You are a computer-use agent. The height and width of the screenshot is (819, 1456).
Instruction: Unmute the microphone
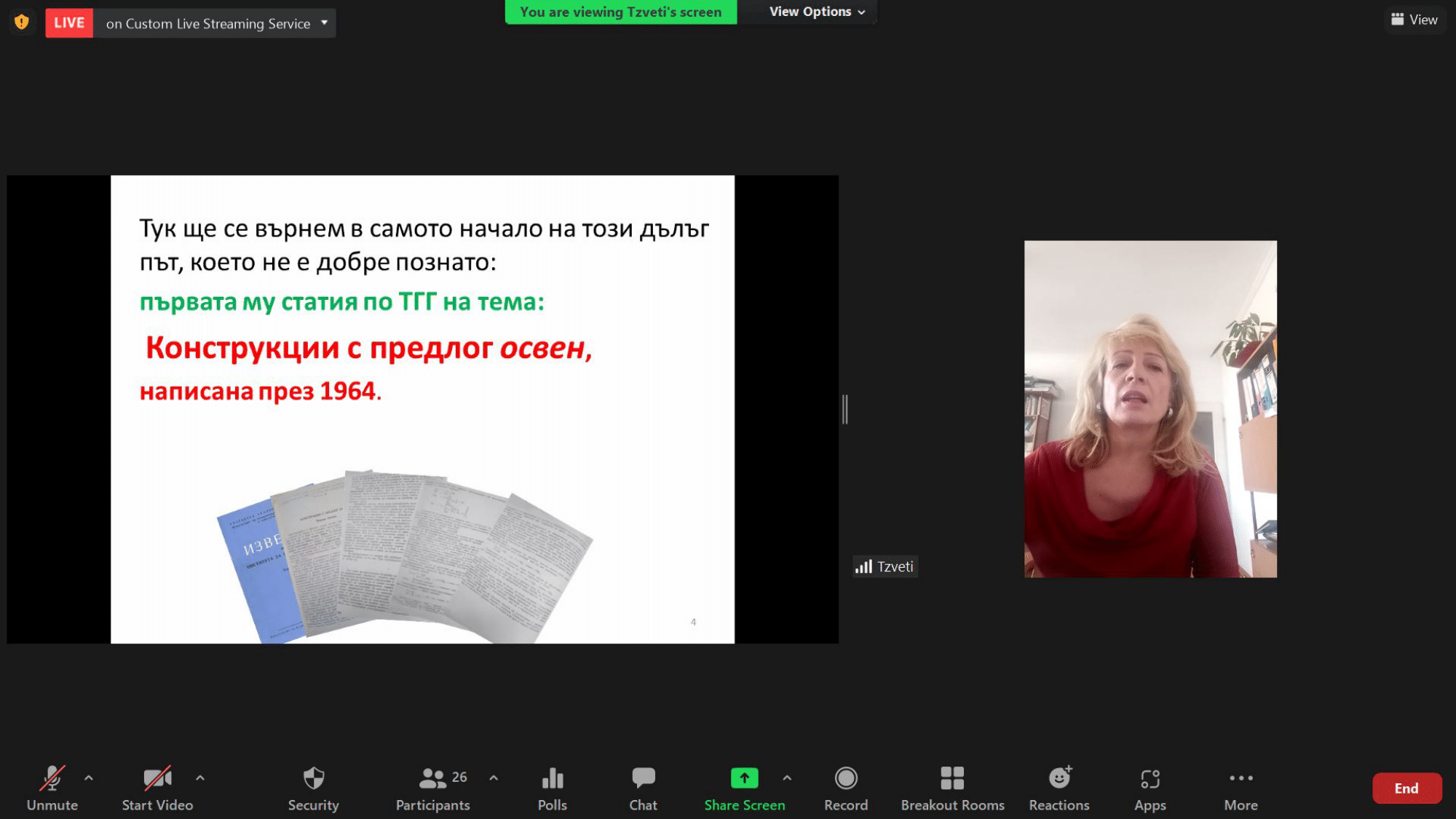52,778
